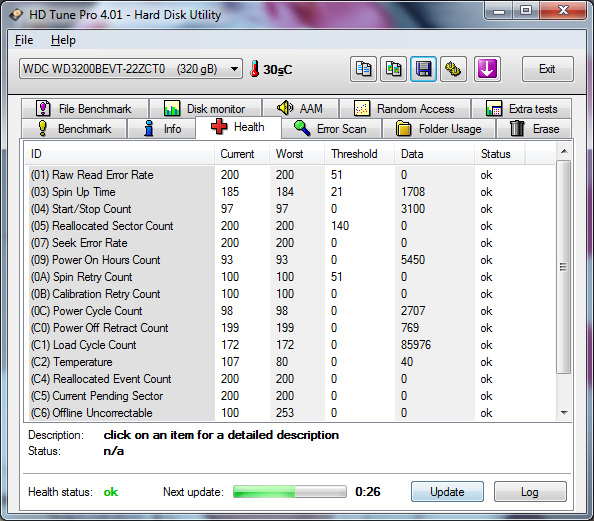Switch to the Folder Usage tab

[439, 129]
